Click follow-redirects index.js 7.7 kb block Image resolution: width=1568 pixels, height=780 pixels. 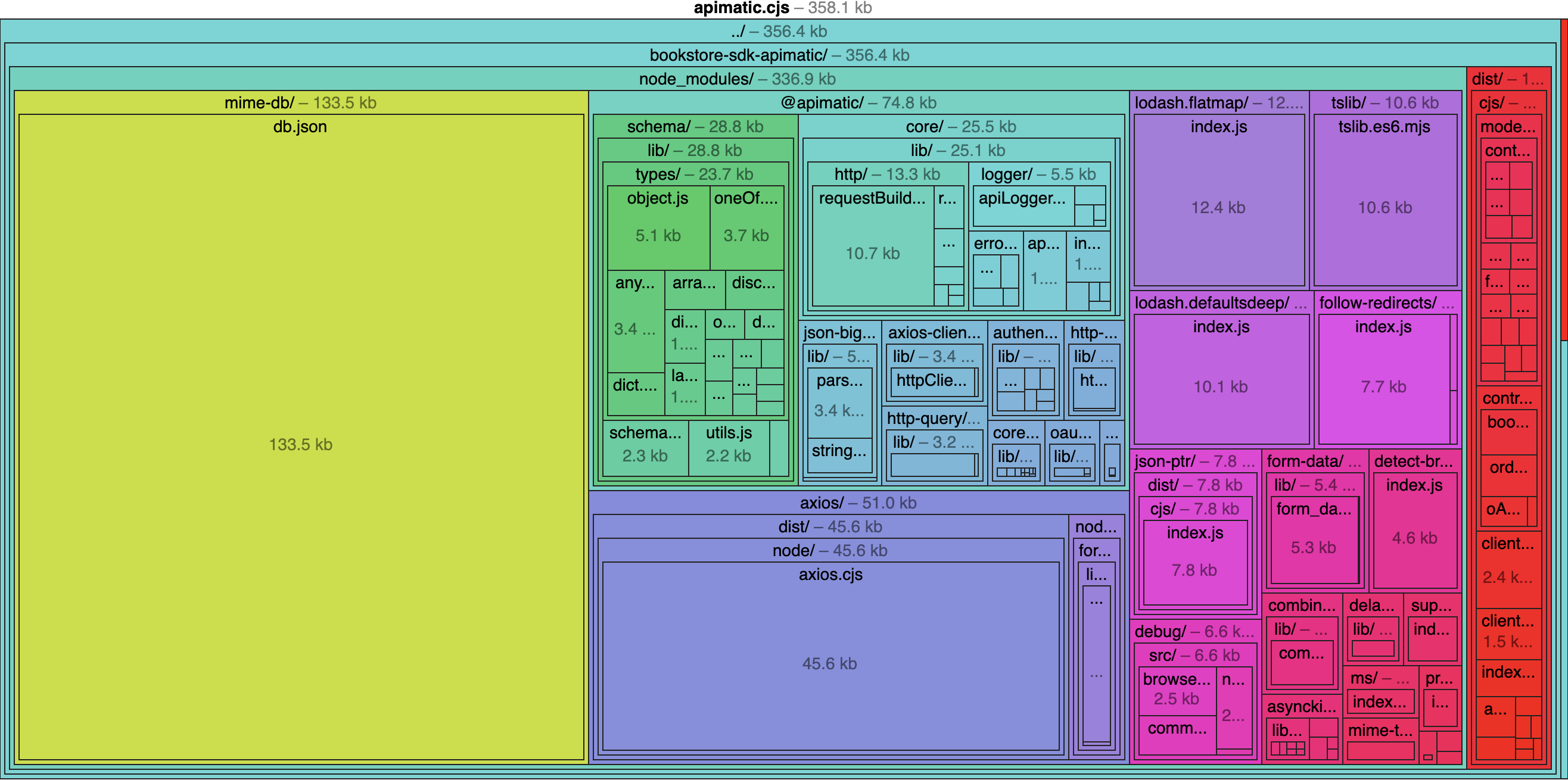point(1383,386)
